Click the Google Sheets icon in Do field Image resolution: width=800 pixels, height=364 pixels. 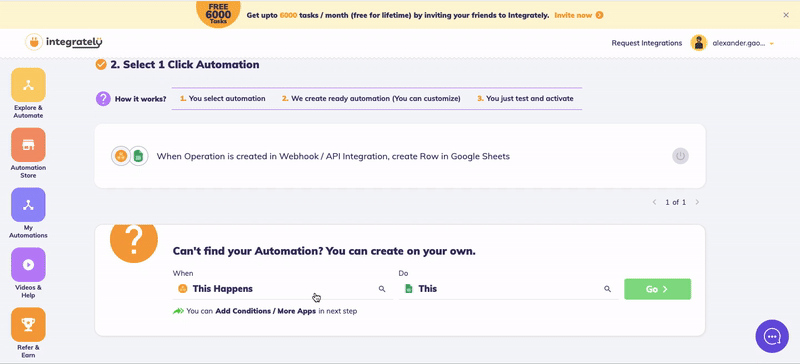point(408,289)
